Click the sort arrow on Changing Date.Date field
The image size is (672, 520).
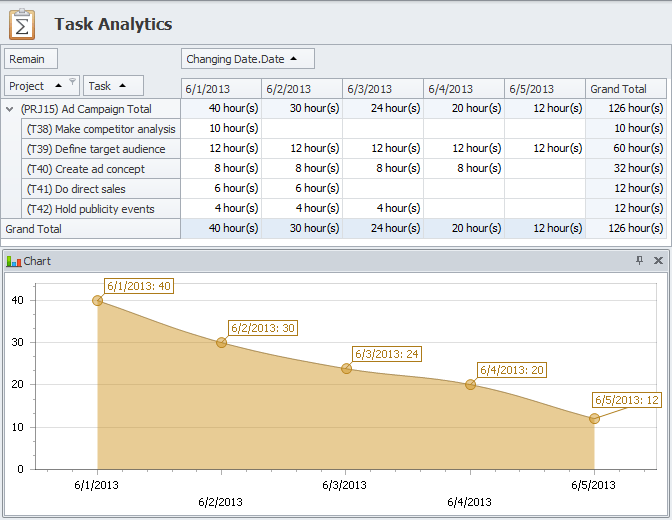tap(295, 59)
